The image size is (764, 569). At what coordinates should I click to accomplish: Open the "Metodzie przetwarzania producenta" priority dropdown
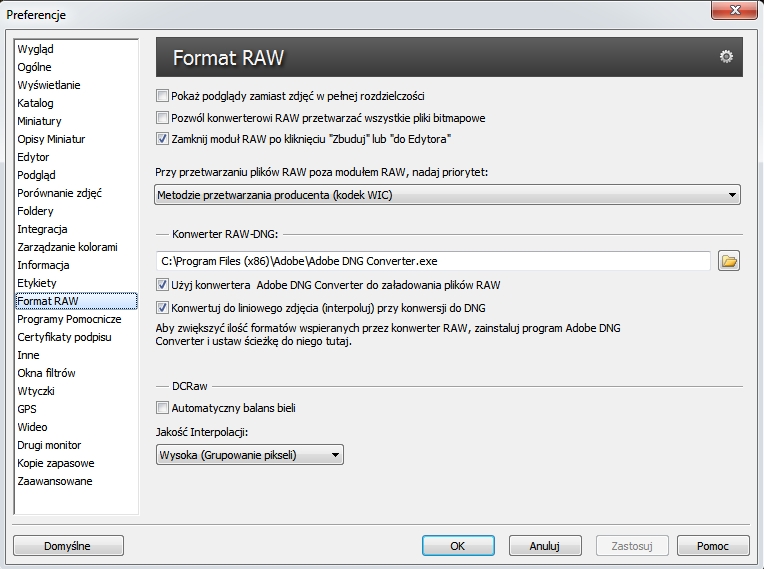(448, 195)
